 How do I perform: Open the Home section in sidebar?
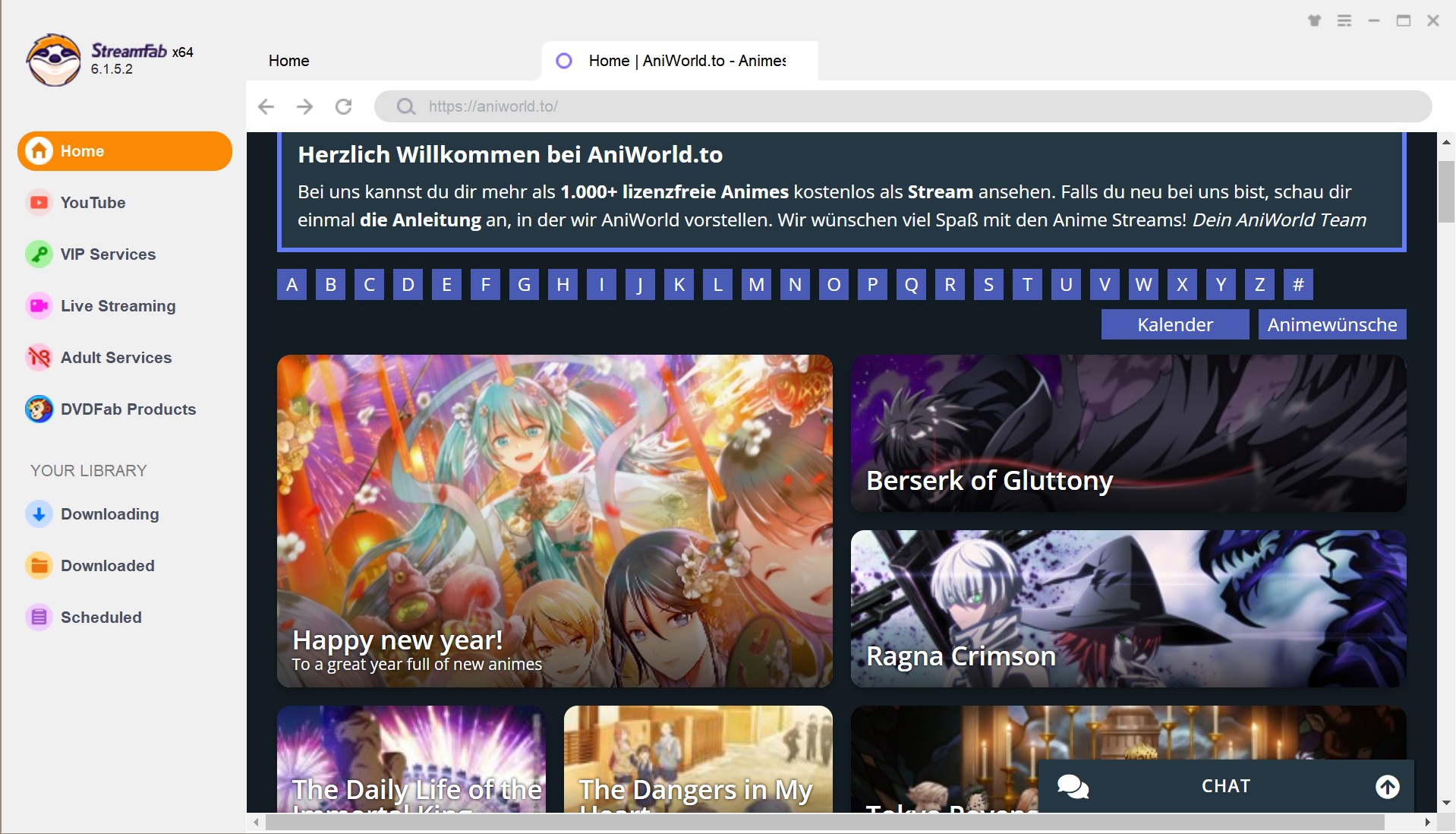coord(124,151)
